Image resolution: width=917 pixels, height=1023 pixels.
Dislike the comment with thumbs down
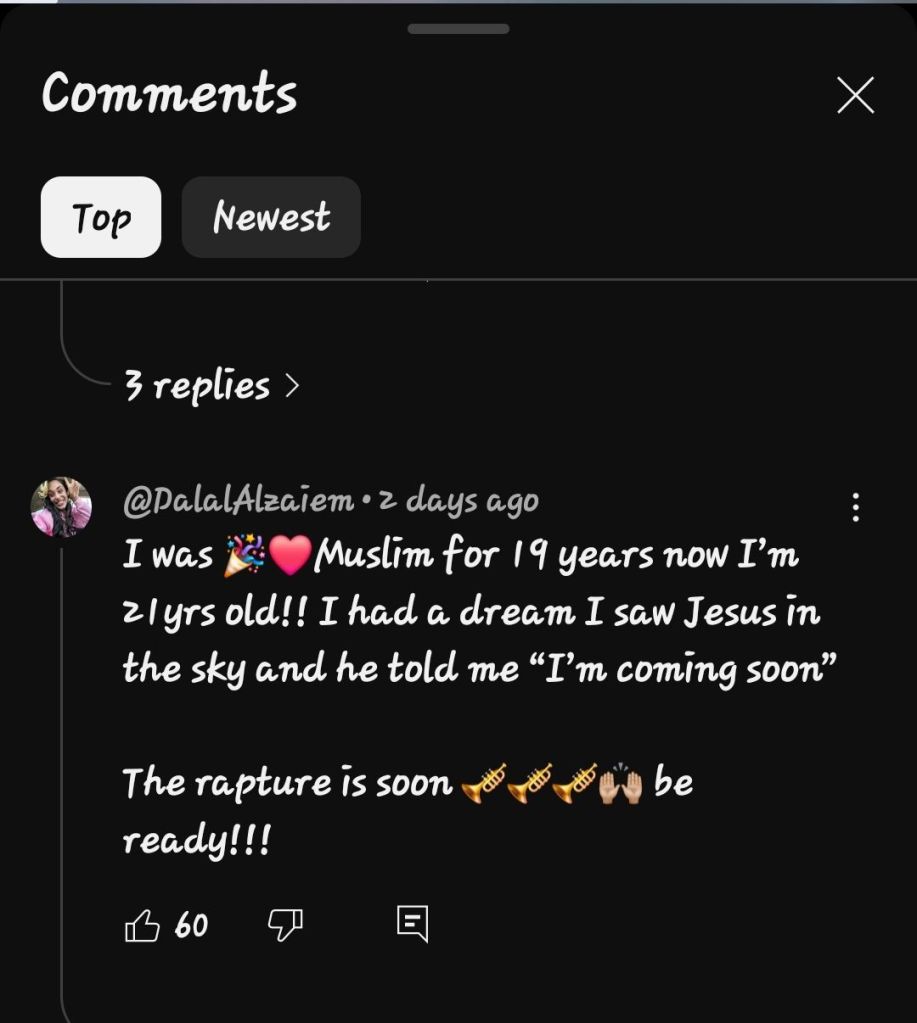(x=285, y=926)
